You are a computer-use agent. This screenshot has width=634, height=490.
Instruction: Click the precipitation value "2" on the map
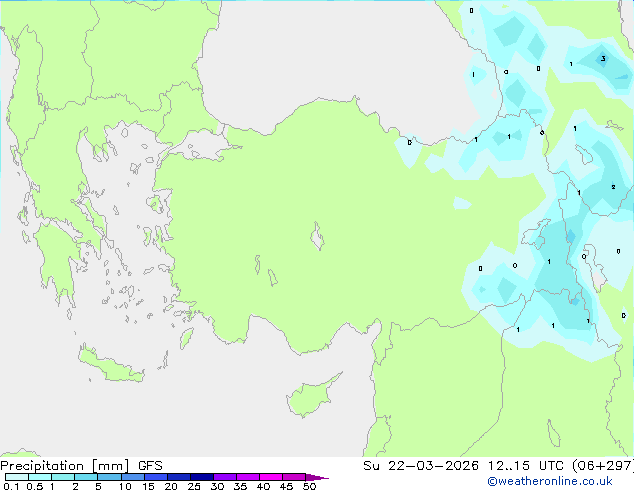click(x=613, y=187)
